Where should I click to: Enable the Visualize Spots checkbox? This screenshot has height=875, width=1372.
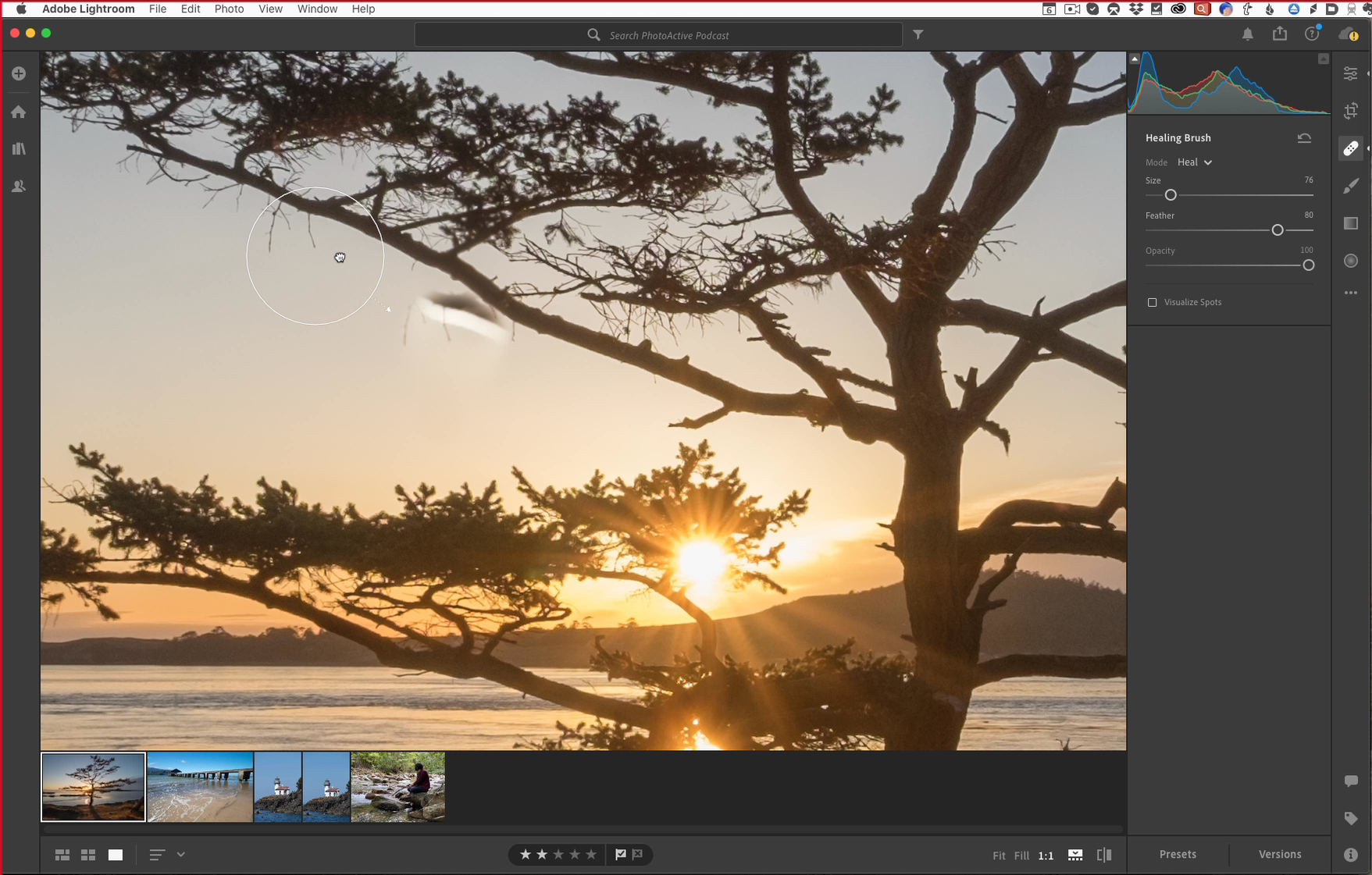pyautogui.click(x=1152, y=302)
